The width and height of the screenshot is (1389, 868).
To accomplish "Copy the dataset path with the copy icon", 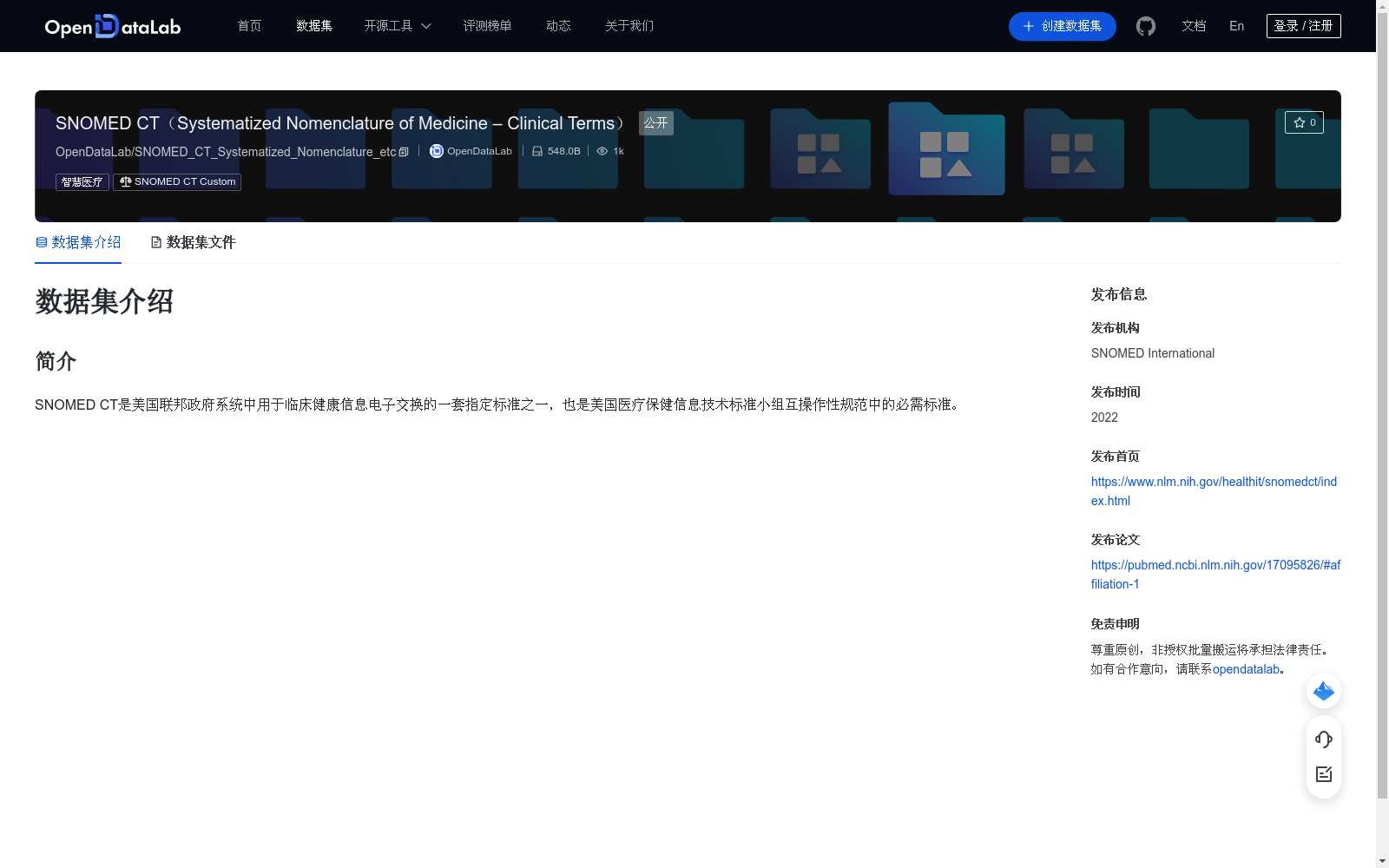I will click(x=404, y=152).
